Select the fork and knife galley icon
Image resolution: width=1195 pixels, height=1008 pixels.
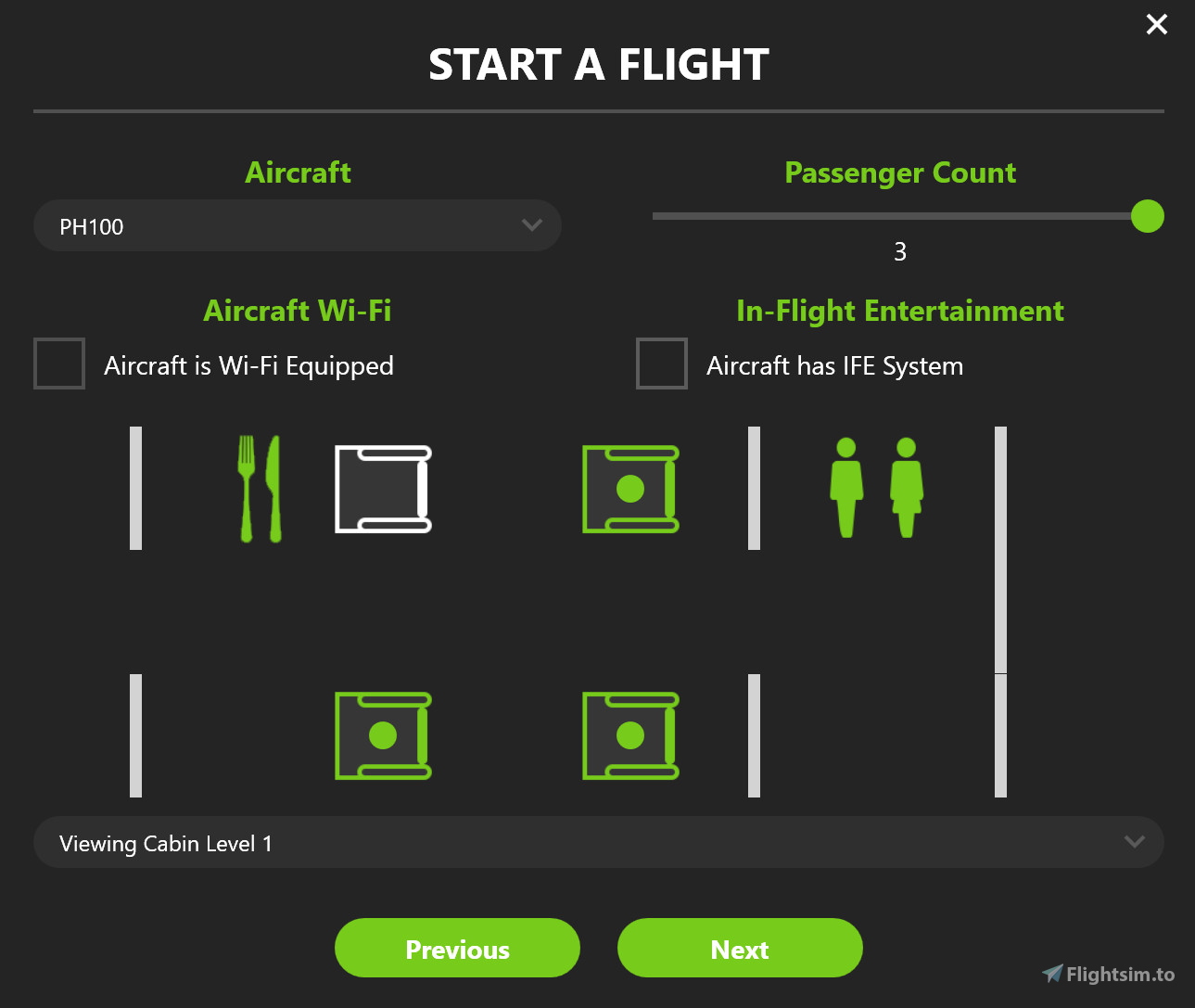click(261, 489)
